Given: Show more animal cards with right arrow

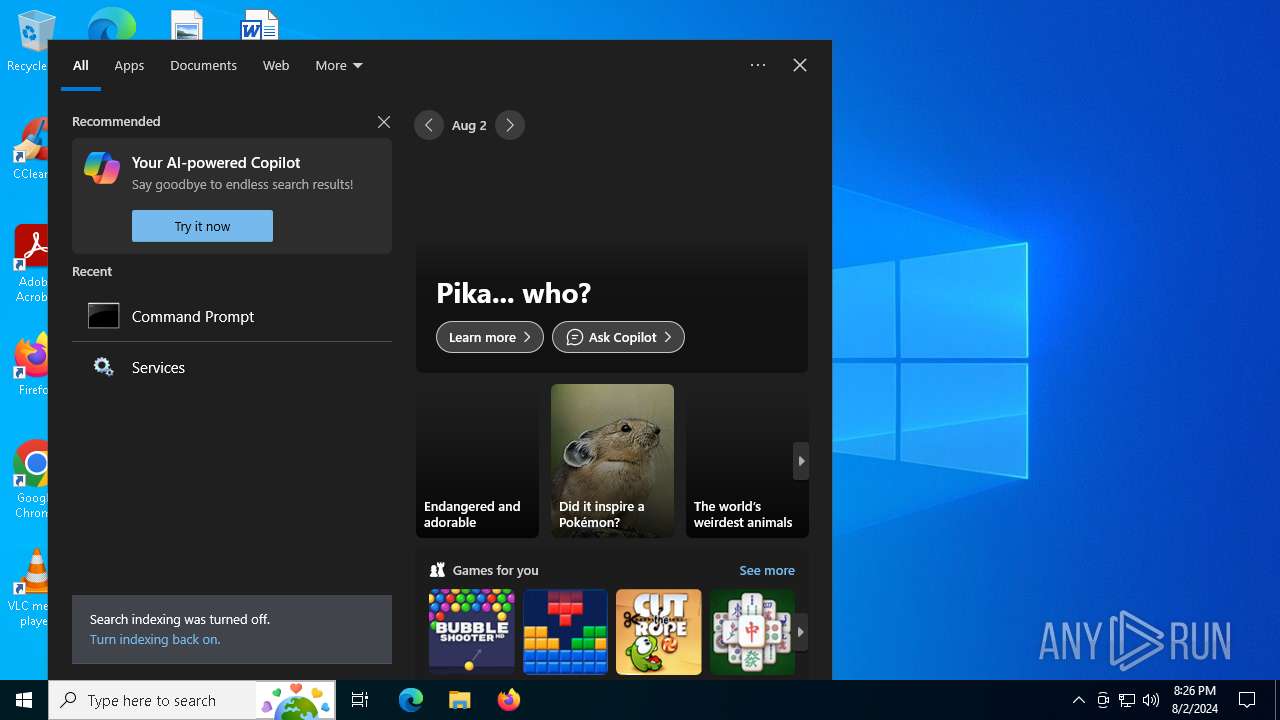Looking at the screenshot, I should point(801,461).
